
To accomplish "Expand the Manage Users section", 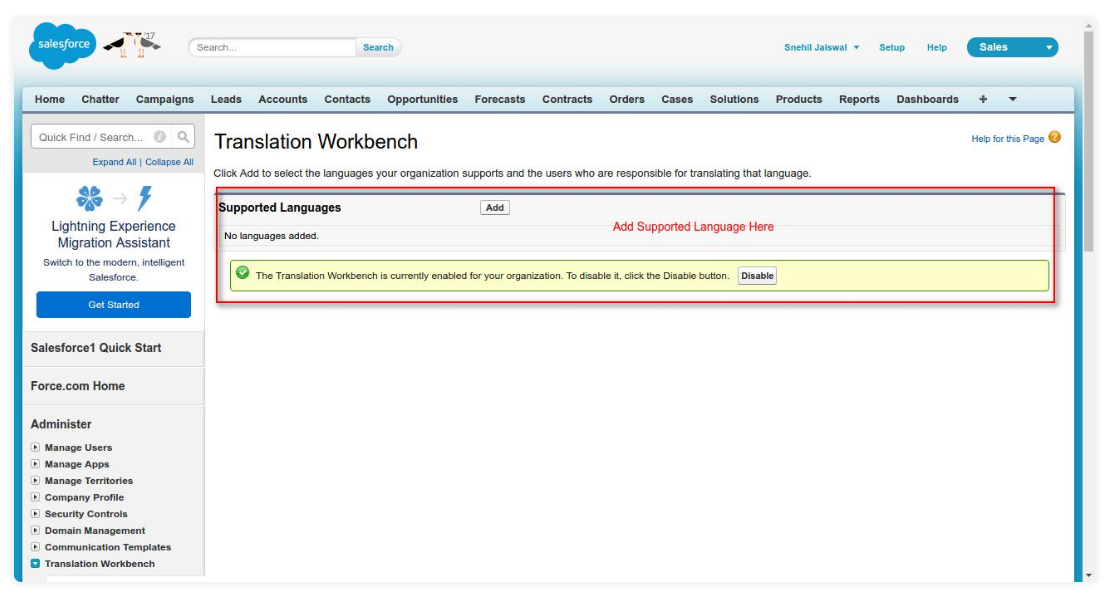I will [35, 447].
